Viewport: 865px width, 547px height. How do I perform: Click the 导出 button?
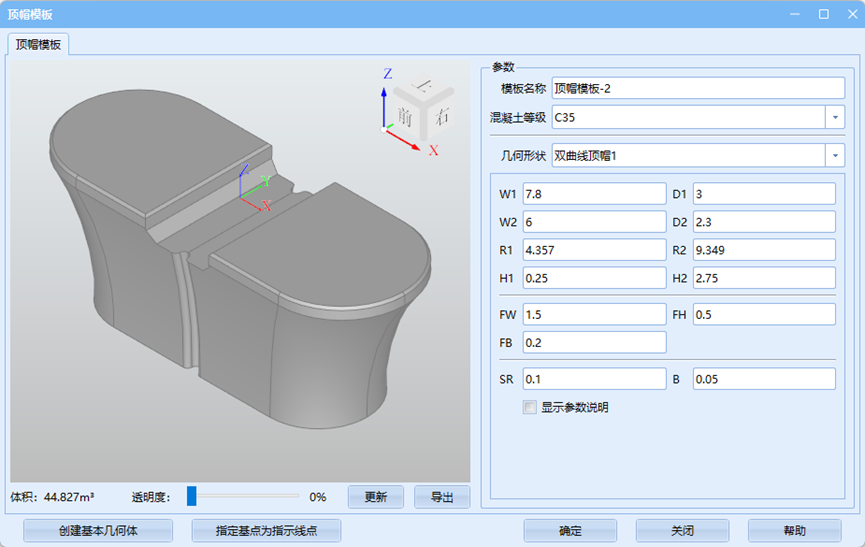tap(442, 497)
